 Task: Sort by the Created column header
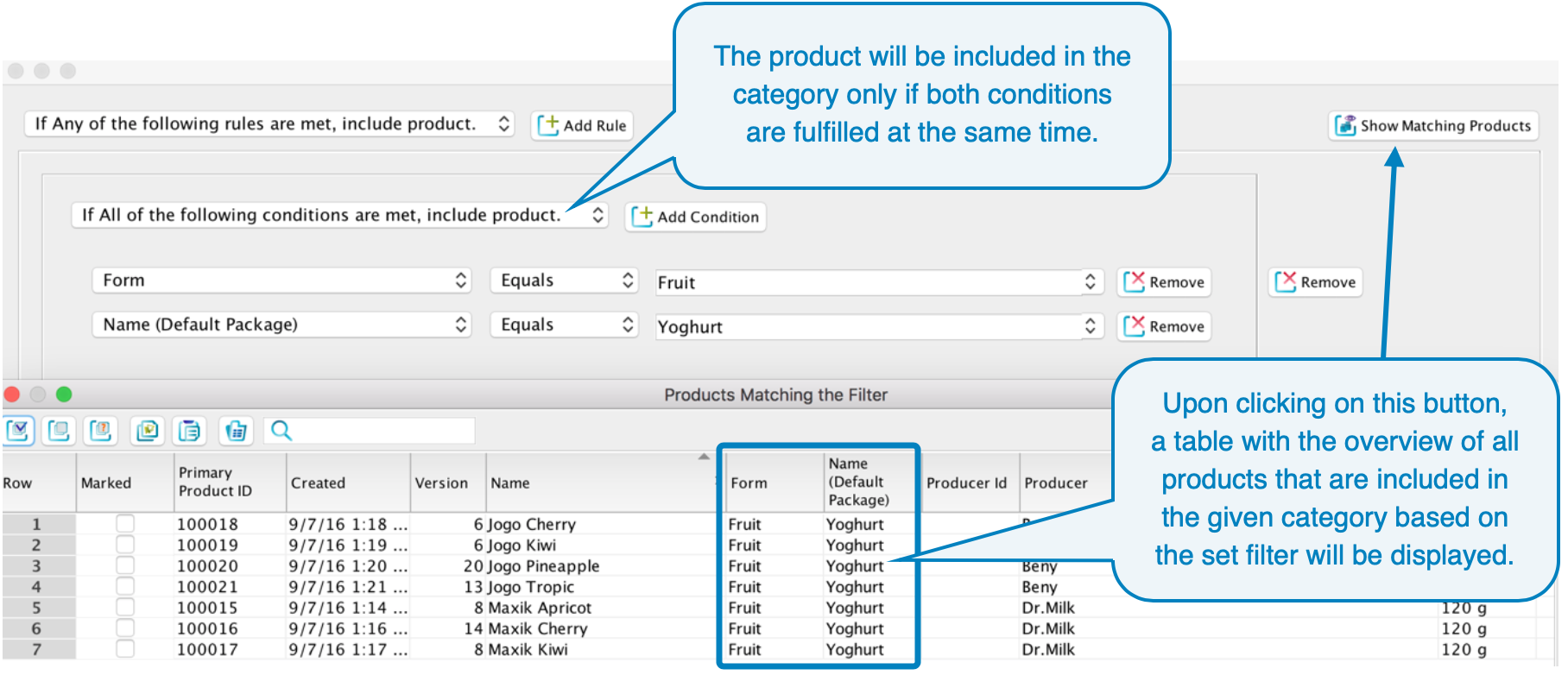[x=349, y=483]
